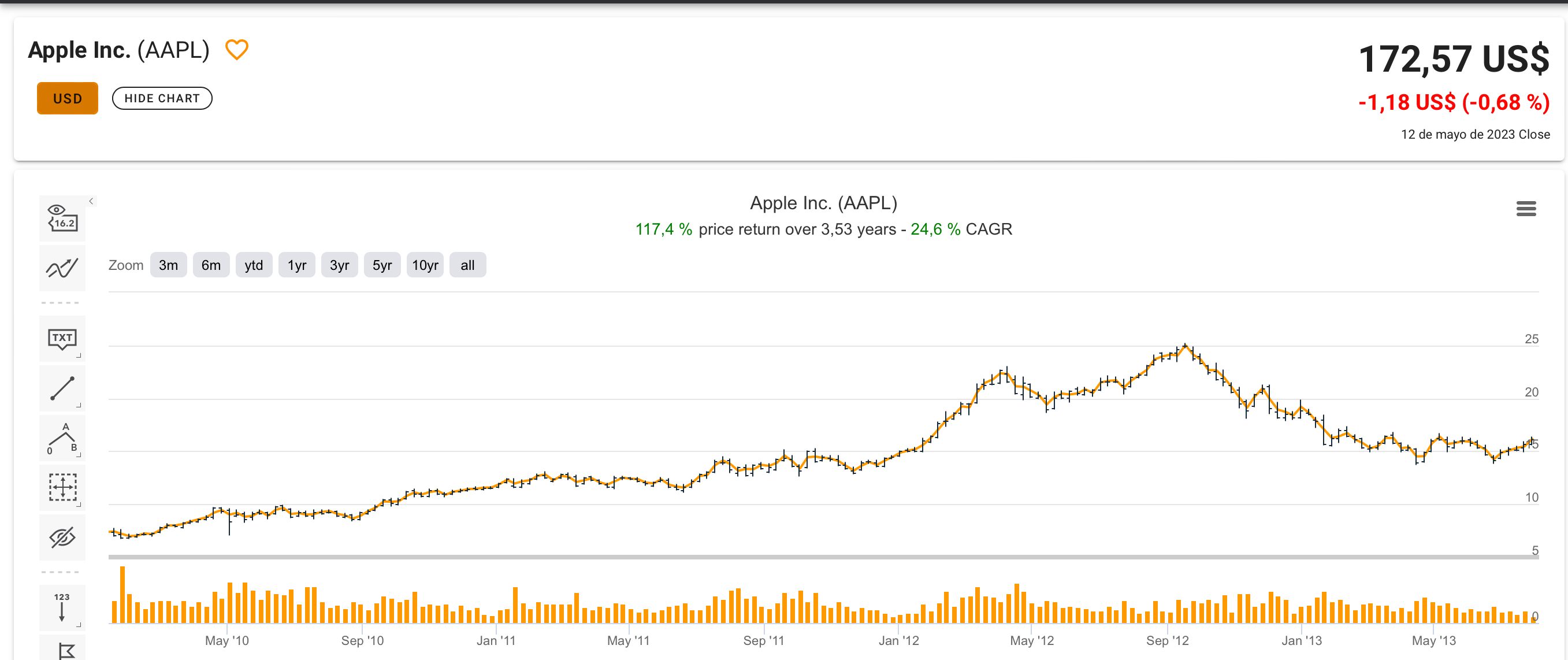Expand the zoom-pan tool options arrow

[79, 505]
